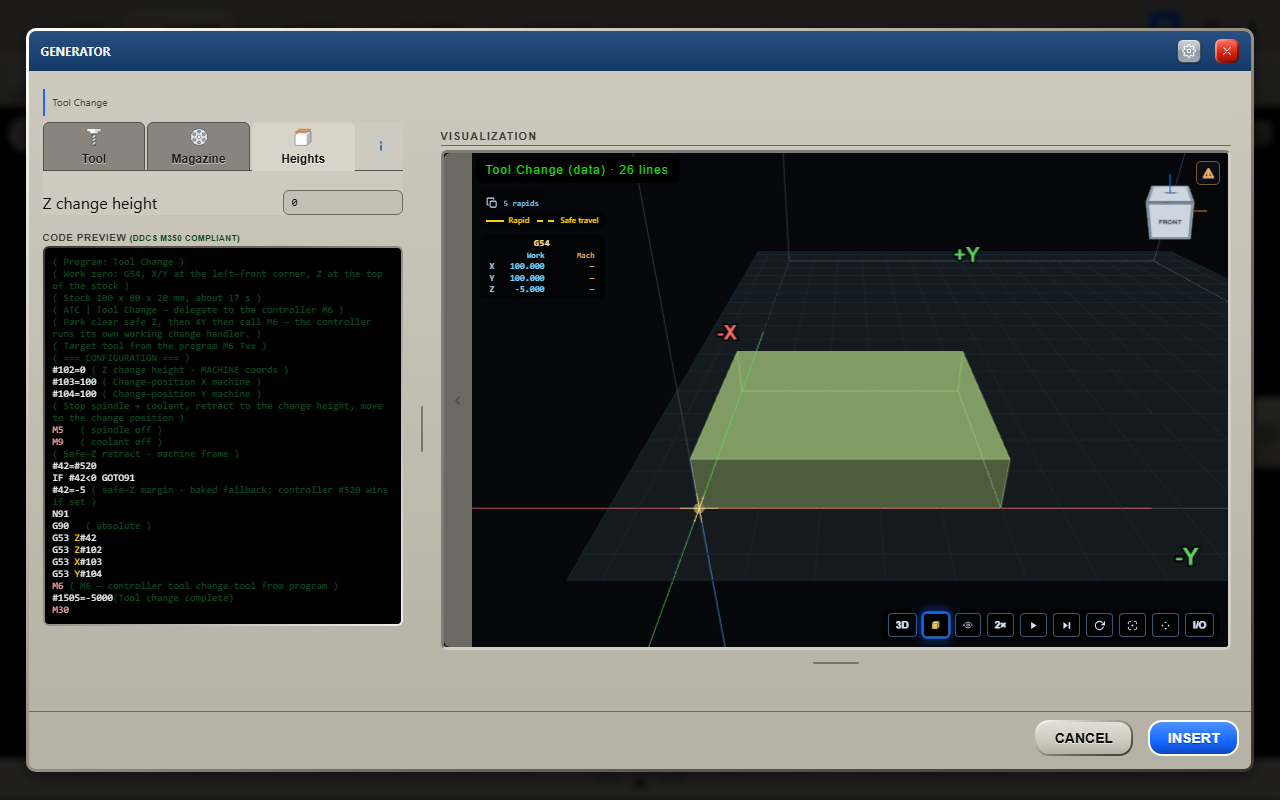Switch to the Tool tab

94,146
